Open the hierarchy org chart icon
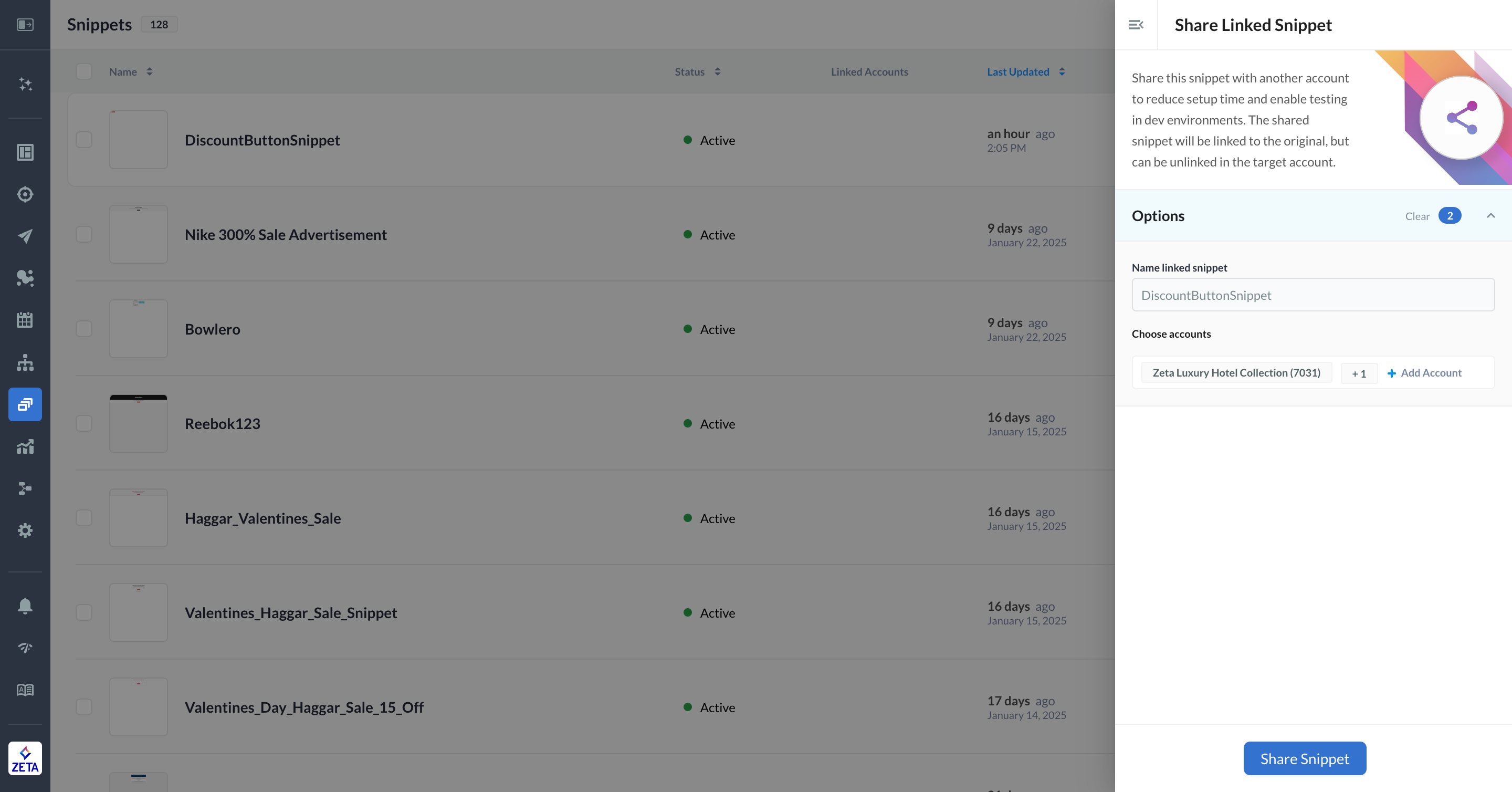Screen dimensions: 1512x792 pos(25,362)
